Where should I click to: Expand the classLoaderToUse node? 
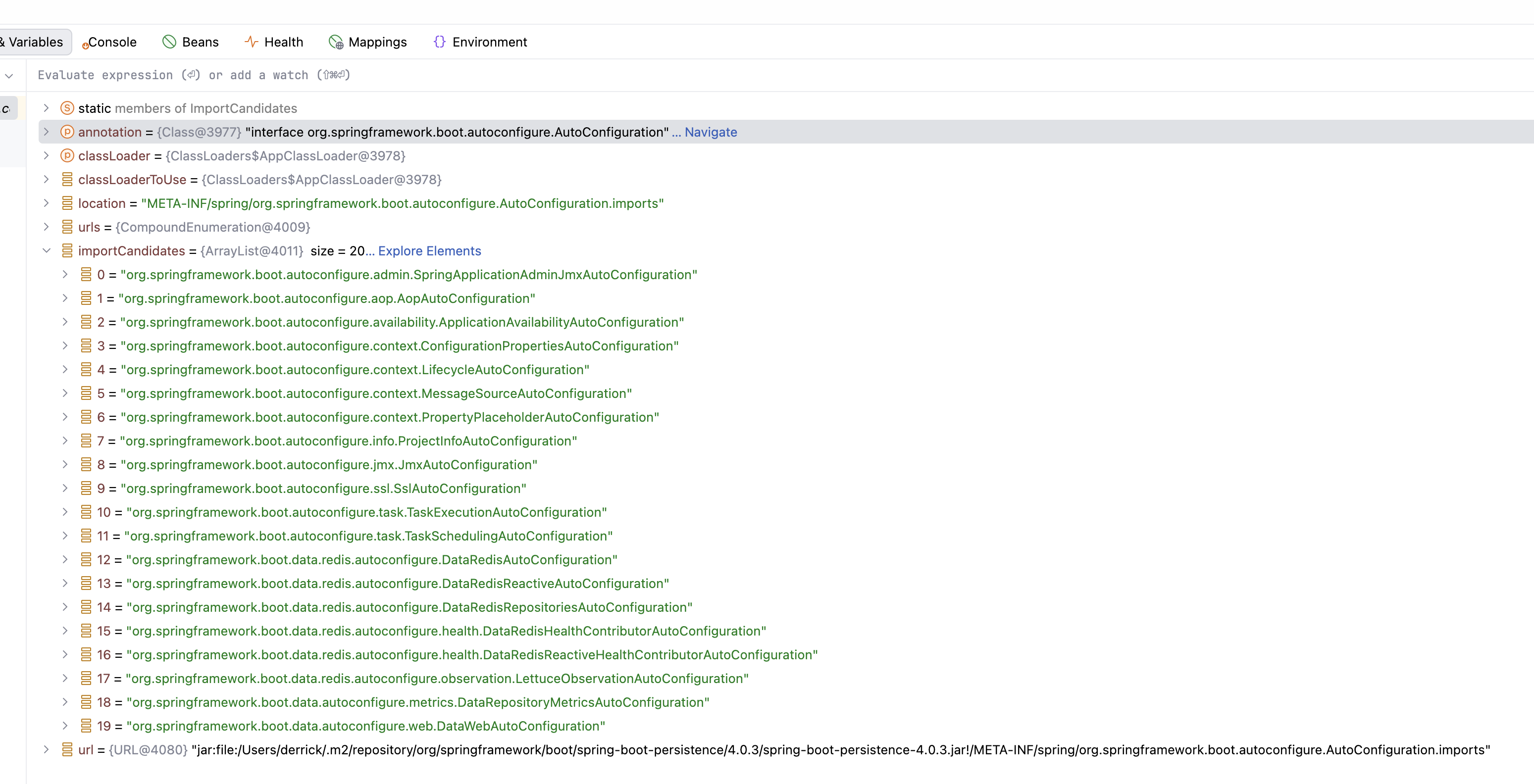coord(46,180)
